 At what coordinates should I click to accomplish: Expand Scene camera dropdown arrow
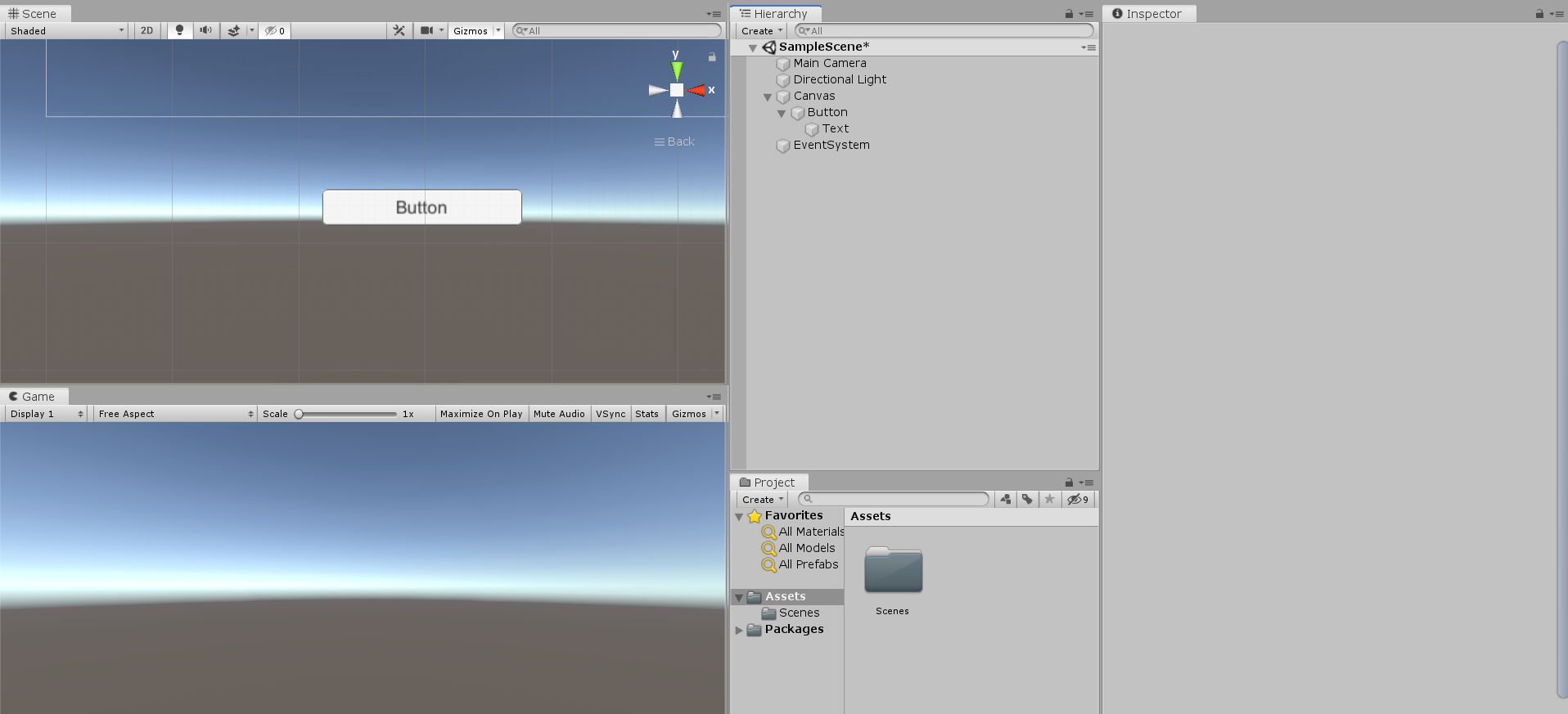[441, 30]
